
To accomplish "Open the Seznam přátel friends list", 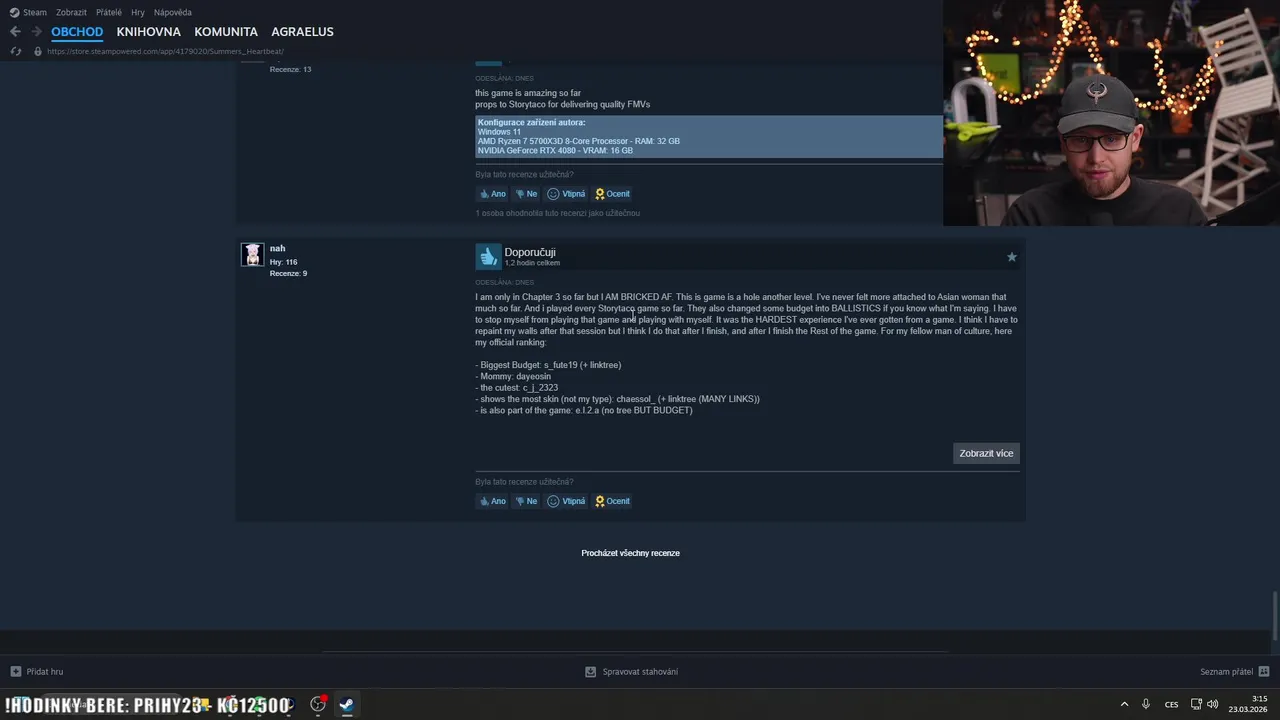I will 1226,672.
